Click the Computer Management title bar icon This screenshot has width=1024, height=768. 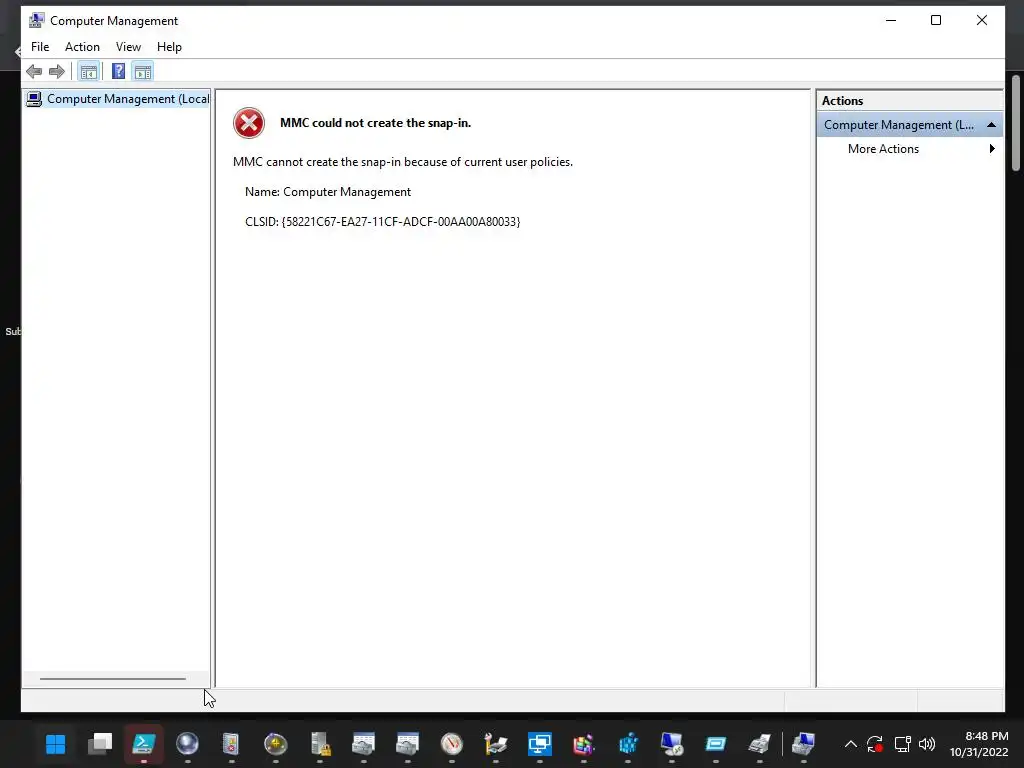coord(37,20)
